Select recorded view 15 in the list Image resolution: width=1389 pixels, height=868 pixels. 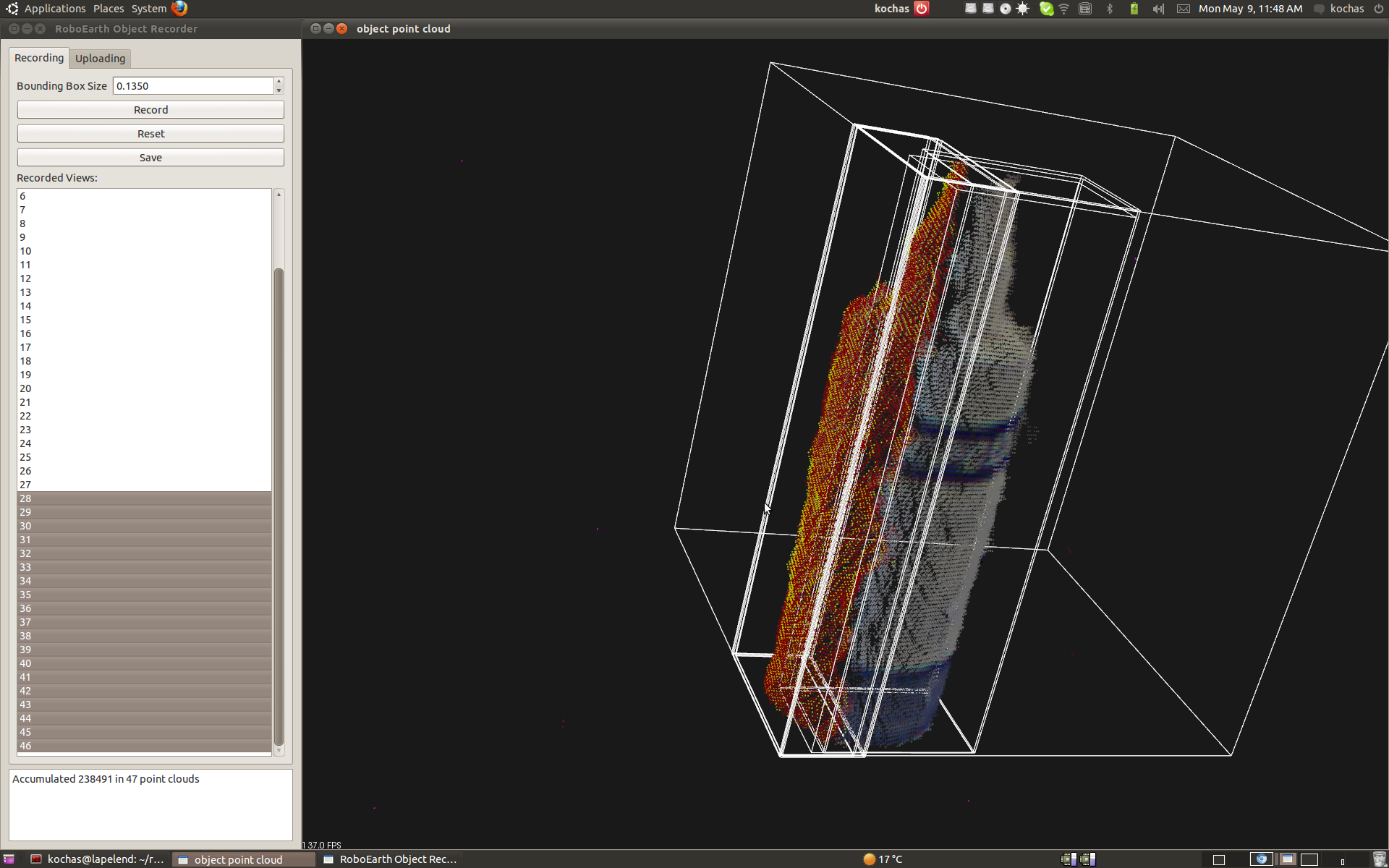[25, 320]
